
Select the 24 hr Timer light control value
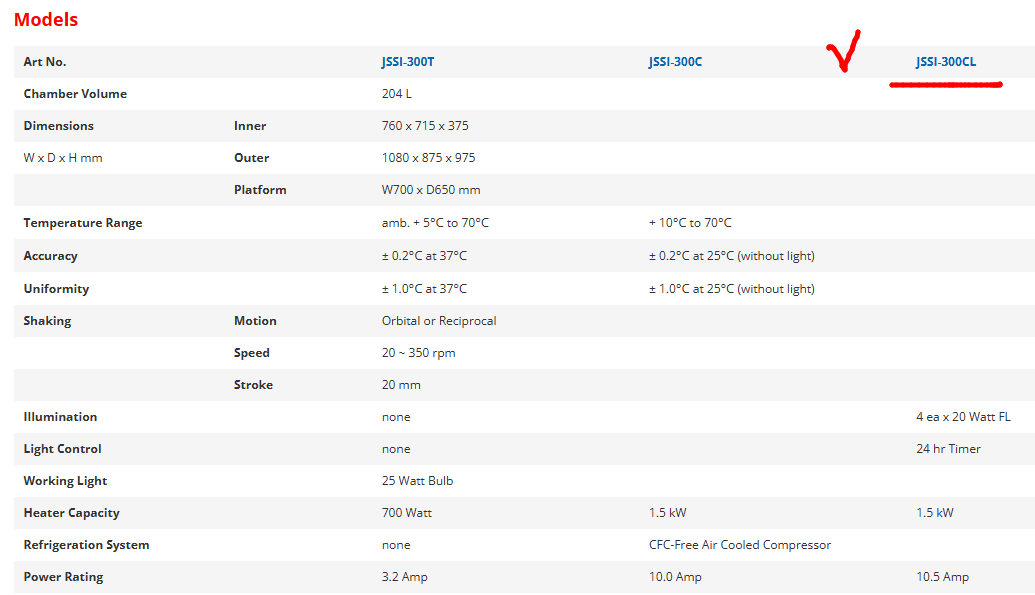coord(948,449)
